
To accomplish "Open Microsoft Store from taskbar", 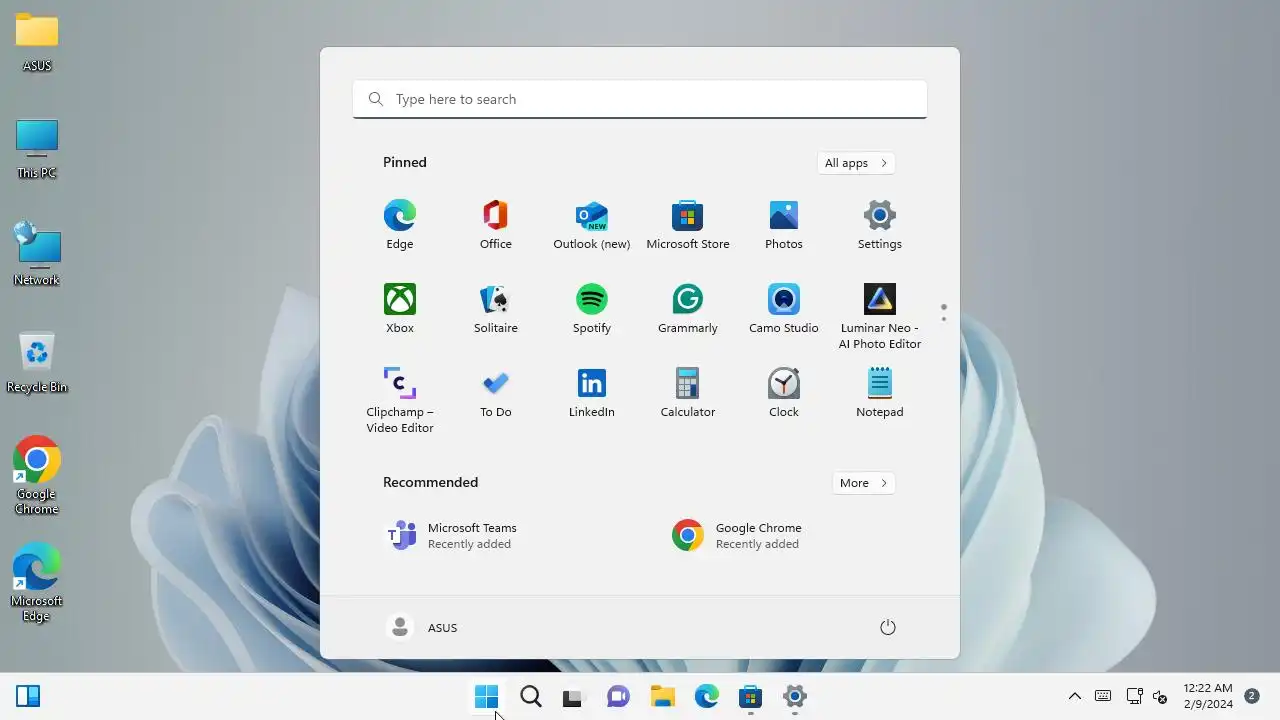I will tap(750, 696).
